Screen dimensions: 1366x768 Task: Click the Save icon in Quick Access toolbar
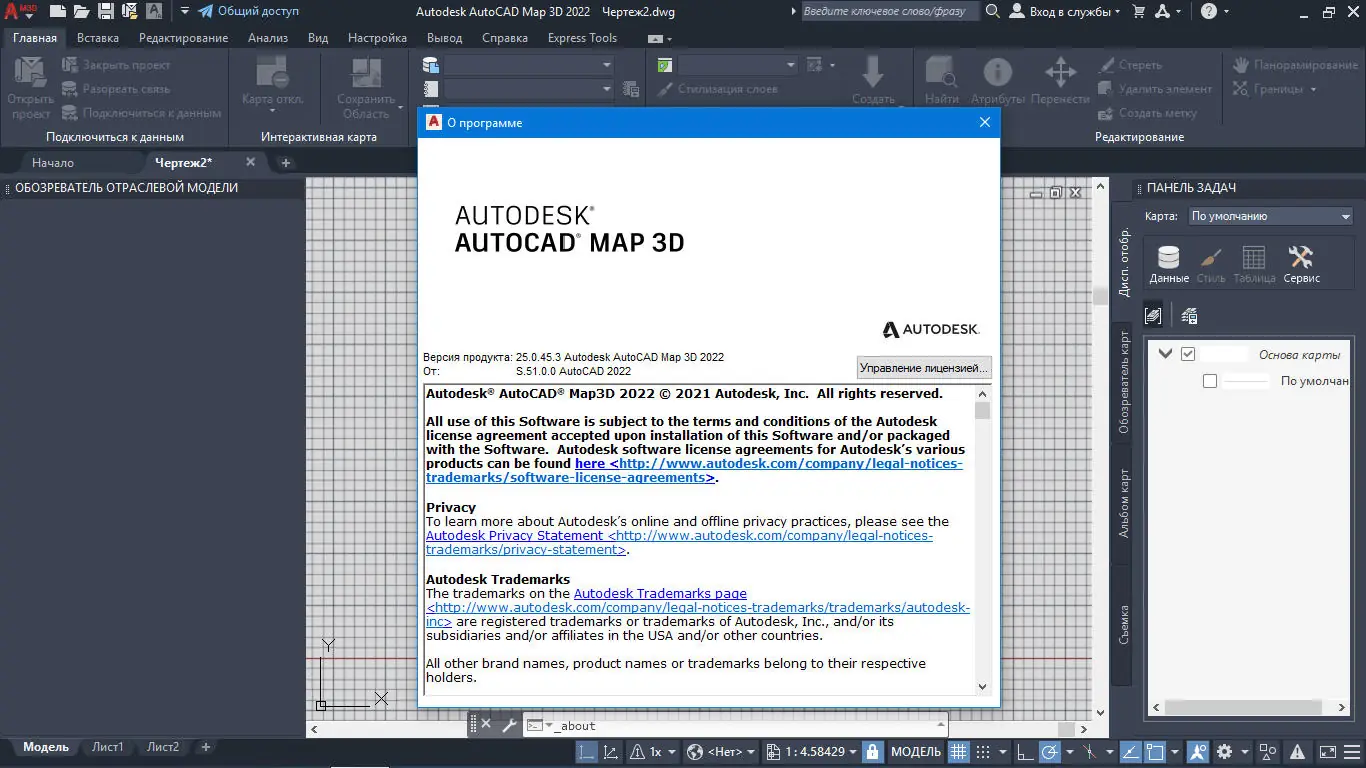pos(104,11)
